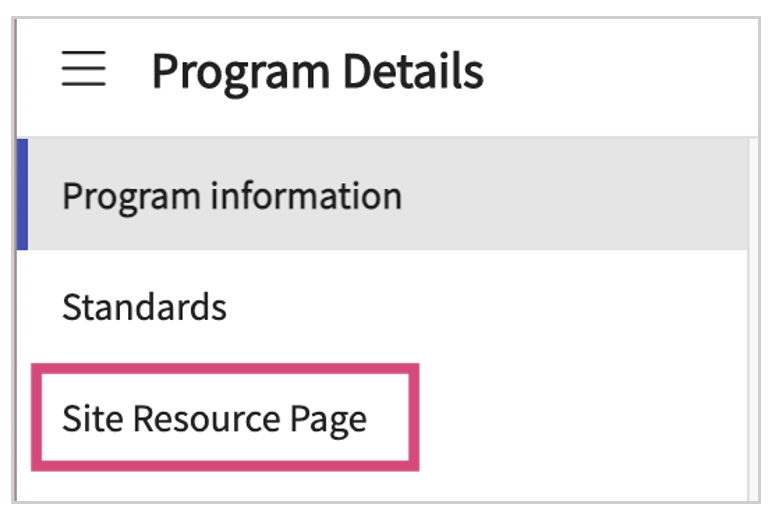Image resolution: width=772 pixels, height=516 pixels.
Task: Choose the Standards menu entry
Action: pyautogui.click(x=144, y=307)
